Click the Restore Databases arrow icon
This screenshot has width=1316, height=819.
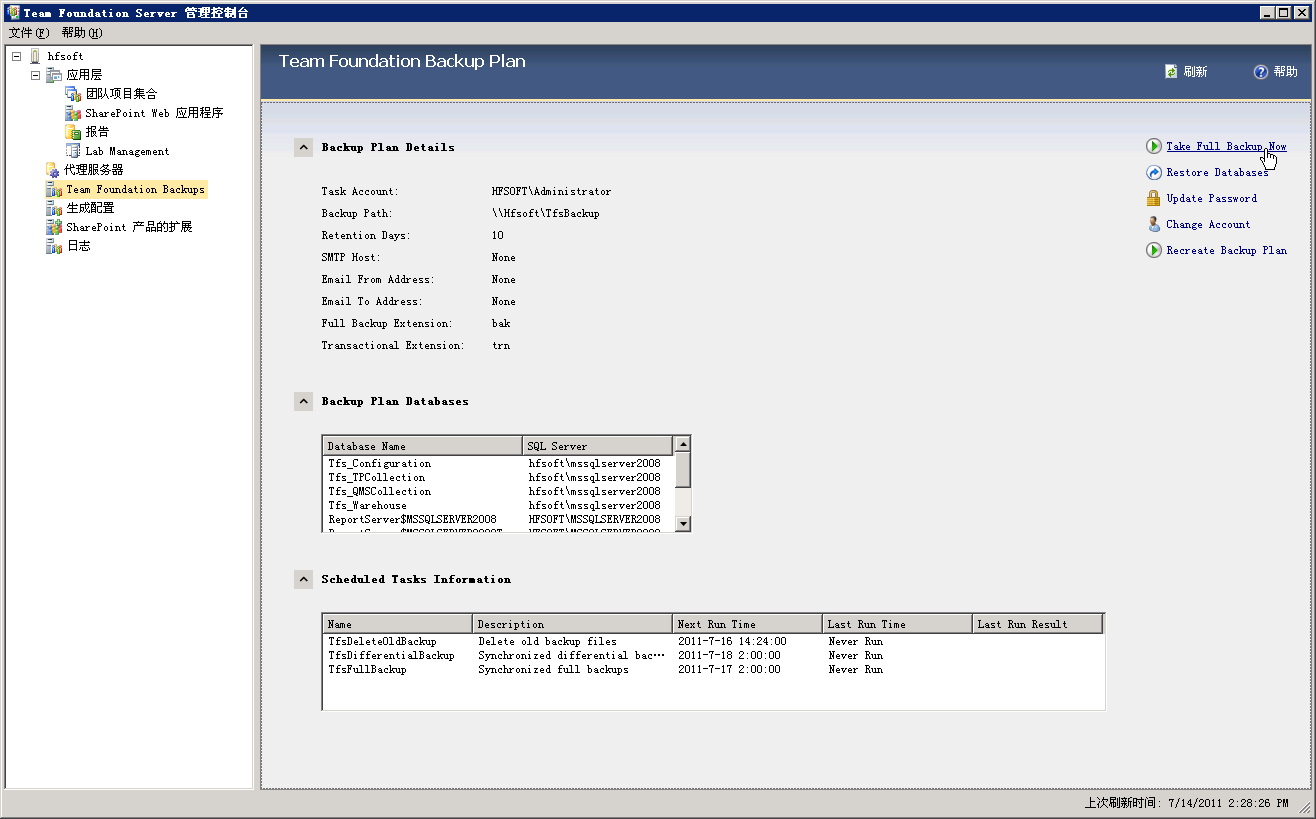coord(1154,172)
